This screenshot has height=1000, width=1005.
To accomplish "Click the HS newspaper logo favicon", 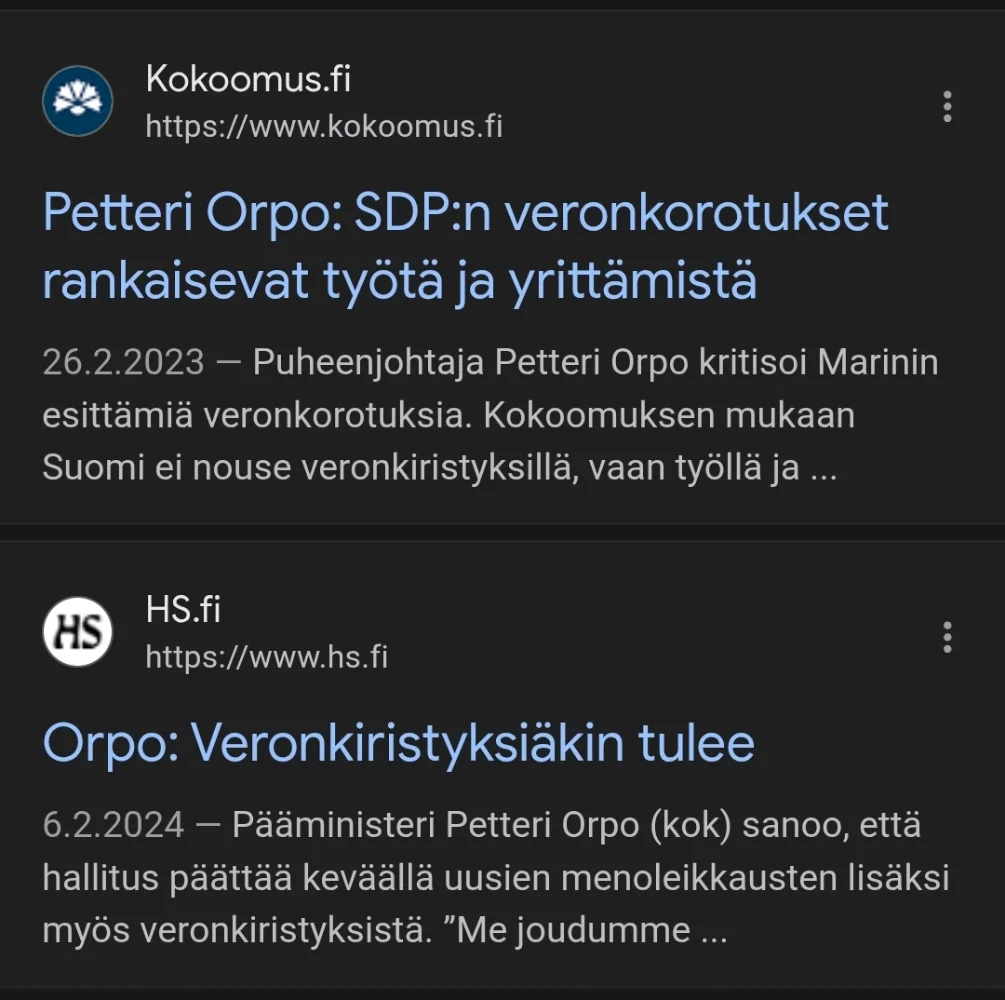I will coord(77,631).
